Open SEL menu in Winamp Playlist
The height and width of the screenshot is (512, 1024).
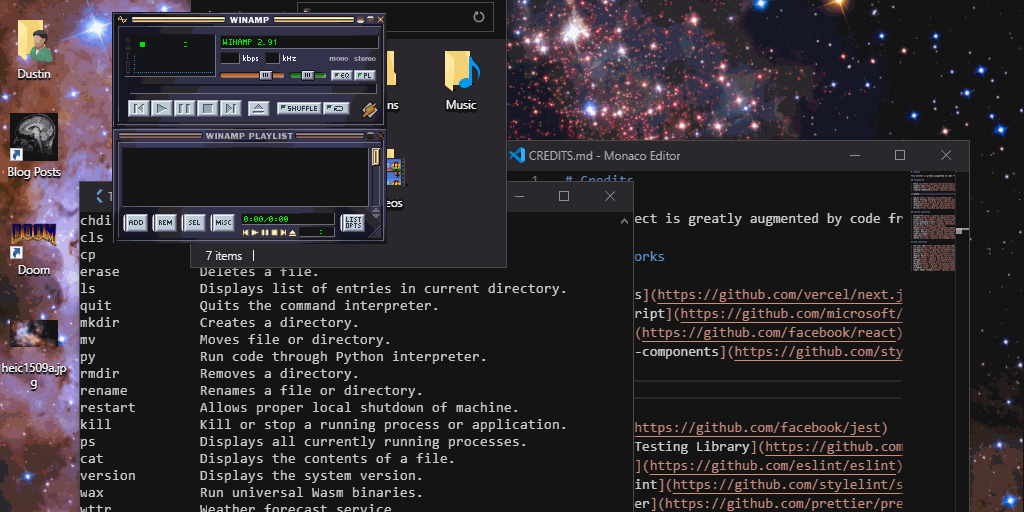194,223
